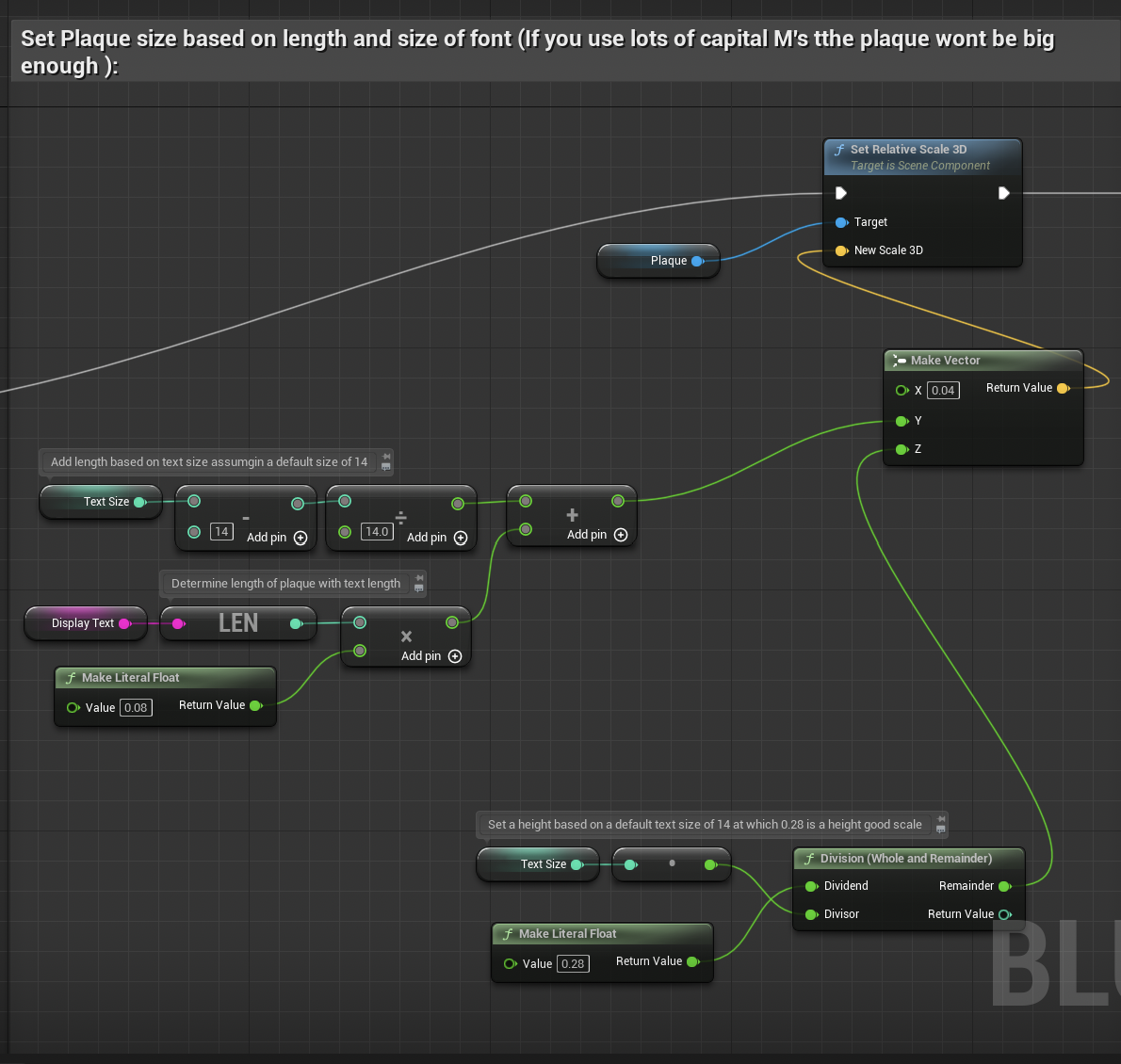Click the Add pin icon on the subtraction node

tap(300, 537)
